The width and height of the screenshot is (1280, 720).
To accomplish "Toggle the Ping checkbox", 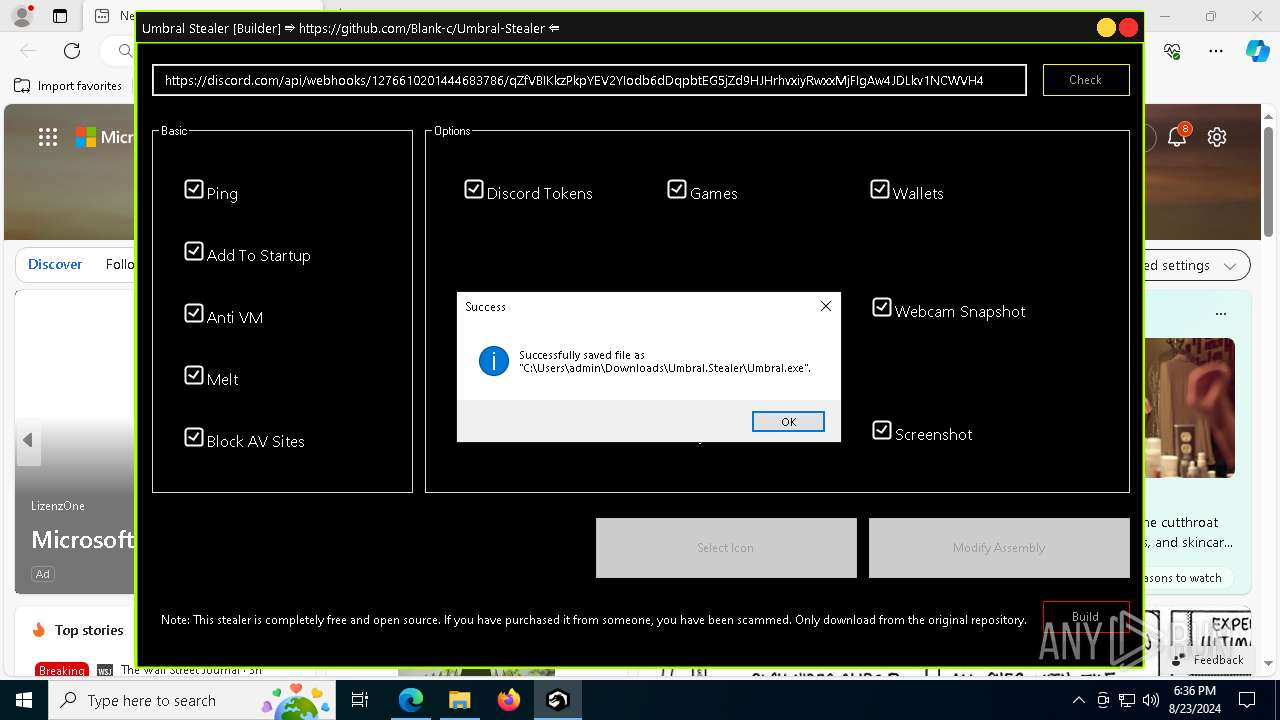I will (x=194, y=189).
